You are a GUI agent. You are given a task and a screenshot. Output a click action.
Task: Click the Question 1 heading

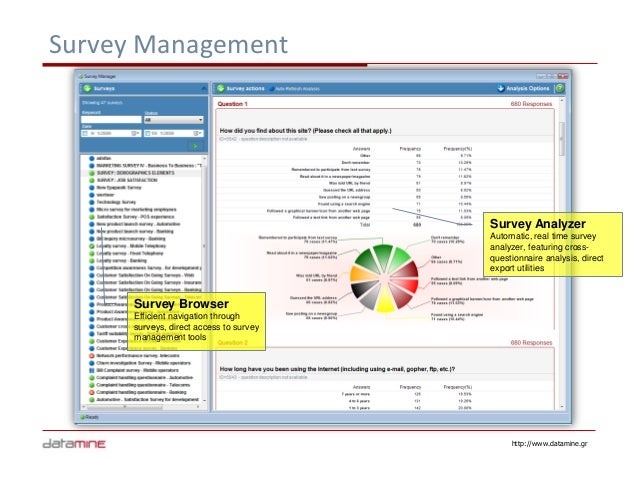click(232, 104)
